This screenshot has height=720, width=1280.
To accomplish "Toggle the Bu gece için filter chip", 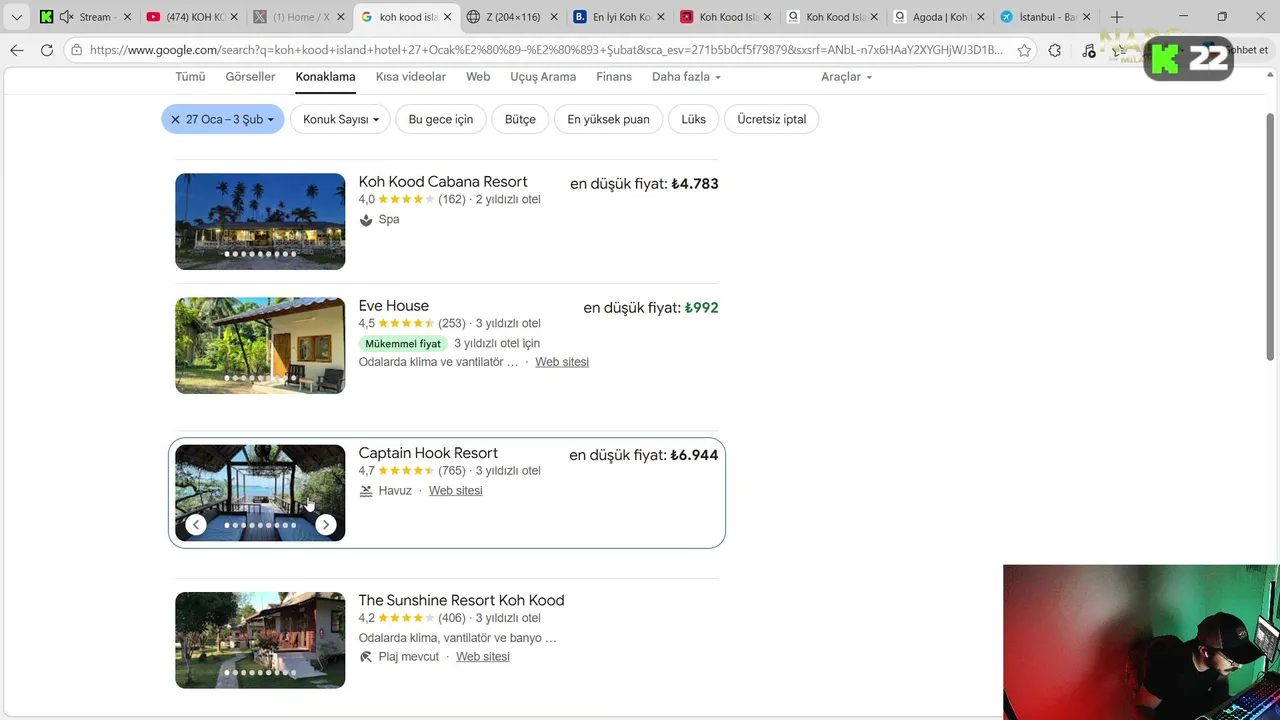I will [441, 119].
